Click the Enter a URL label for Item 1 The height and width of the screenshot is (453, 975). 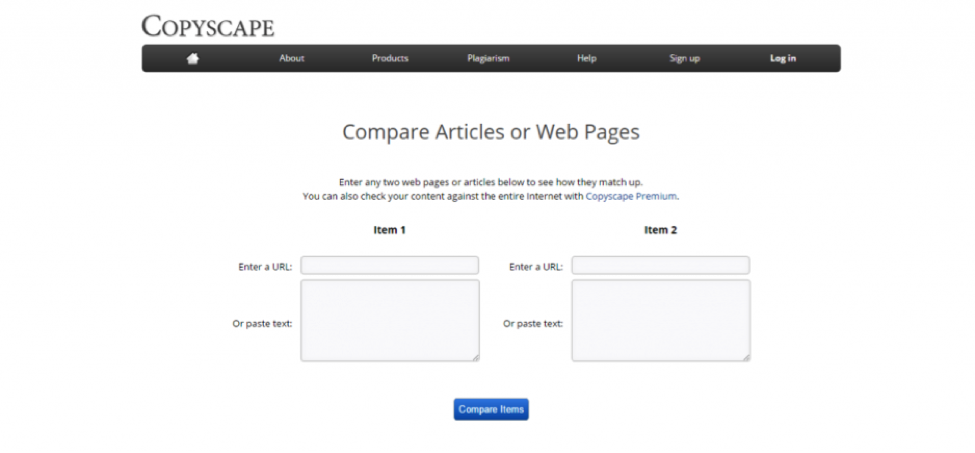click(265, 267)
